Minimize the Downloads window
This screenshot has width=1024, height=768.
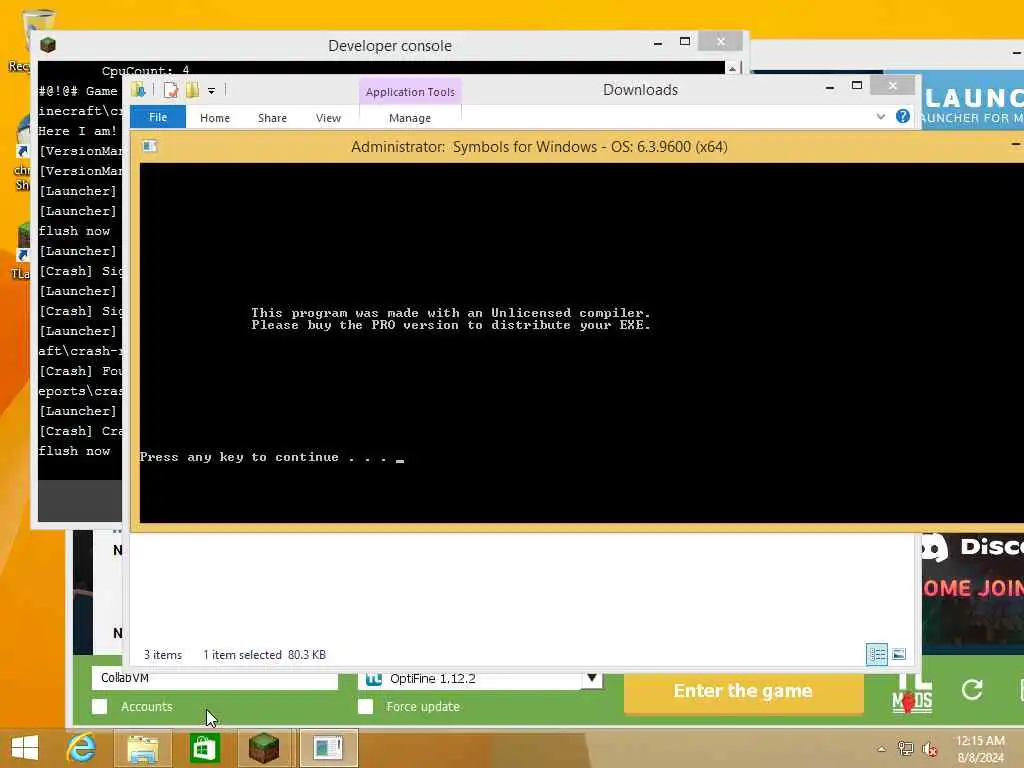(830, 86)
